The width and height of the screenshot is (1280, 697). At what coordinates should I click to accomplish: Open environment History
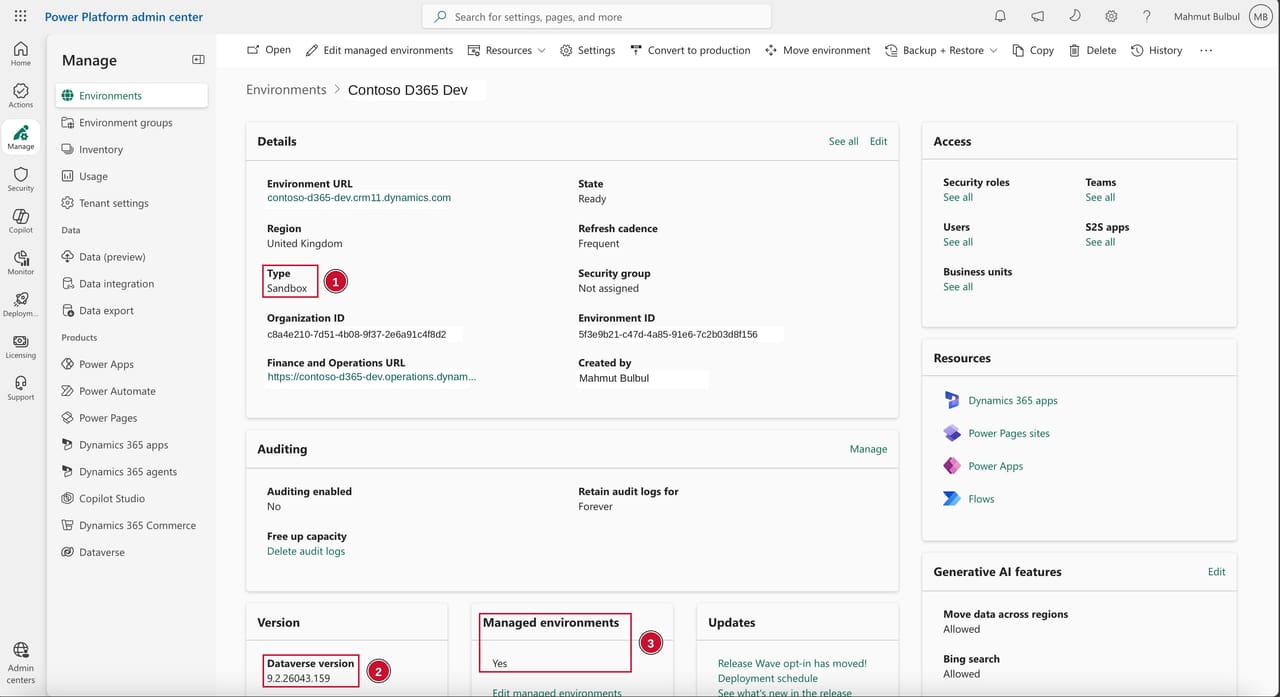click(1156, 50)
